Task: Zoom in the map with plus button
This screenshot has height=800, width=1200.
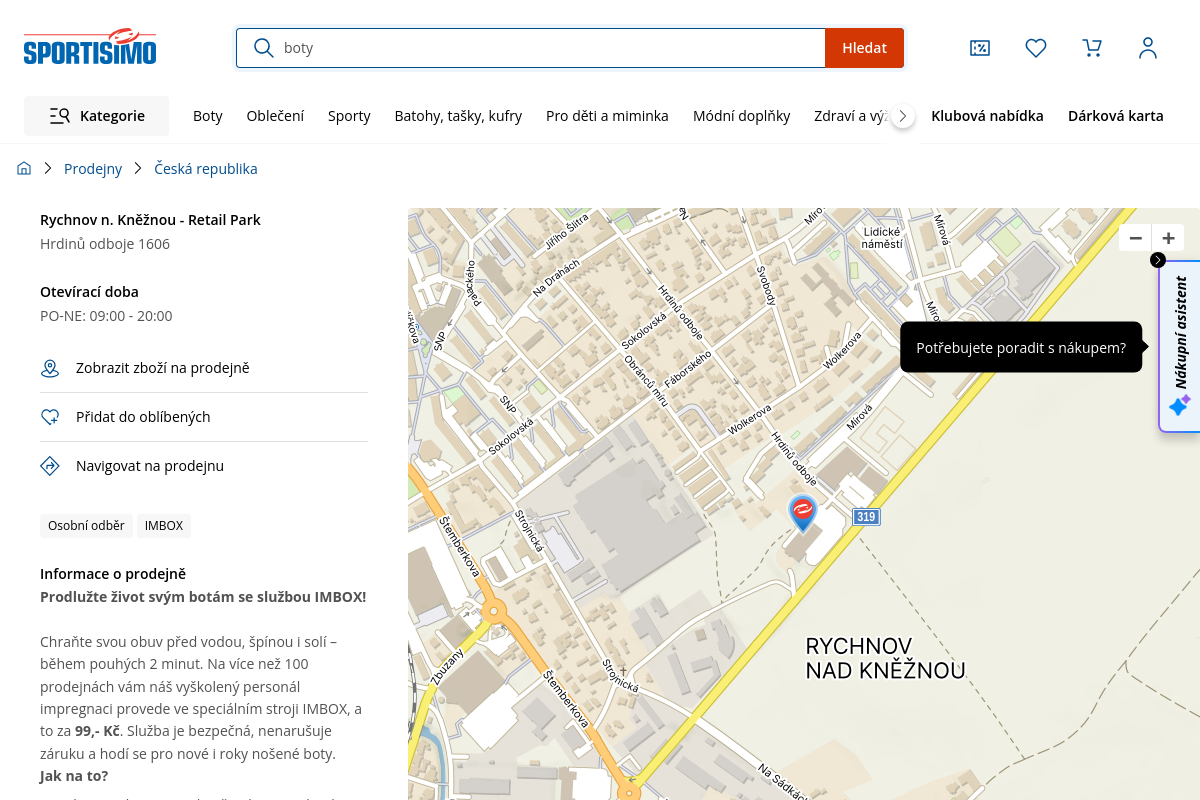Action: (1168, 238)
